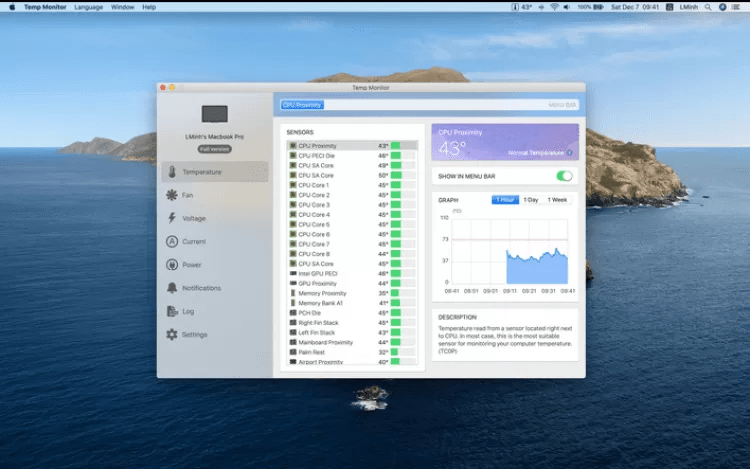The width and height of the screenshot is (750, 469).
Task: Click the temperature status in menu bar
Action: tap(523, 7)
